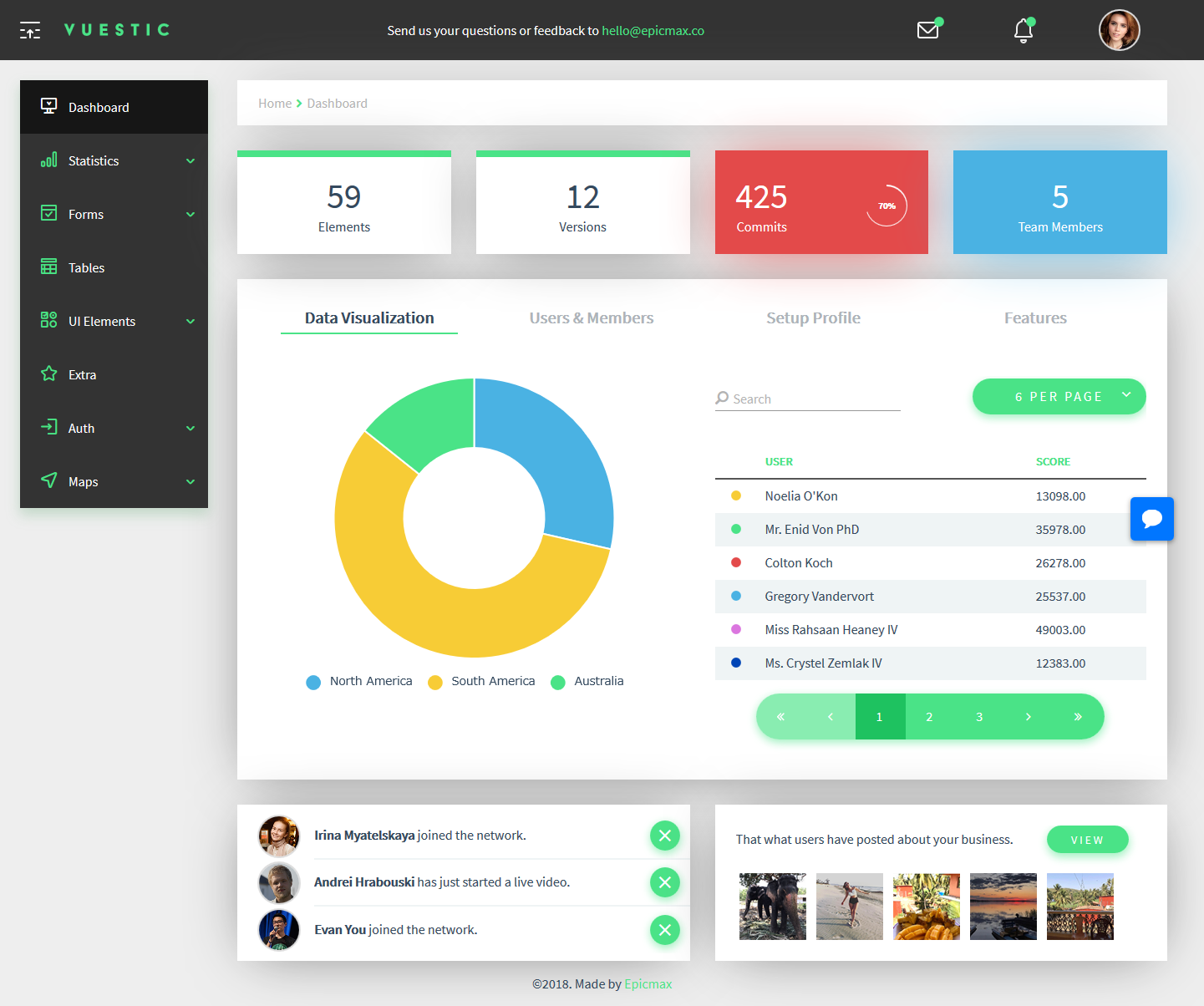Viewport: 1204px width, 1006px height.
Task: Click the Maps paper plane icon
Action: click(x=49, y=480)
